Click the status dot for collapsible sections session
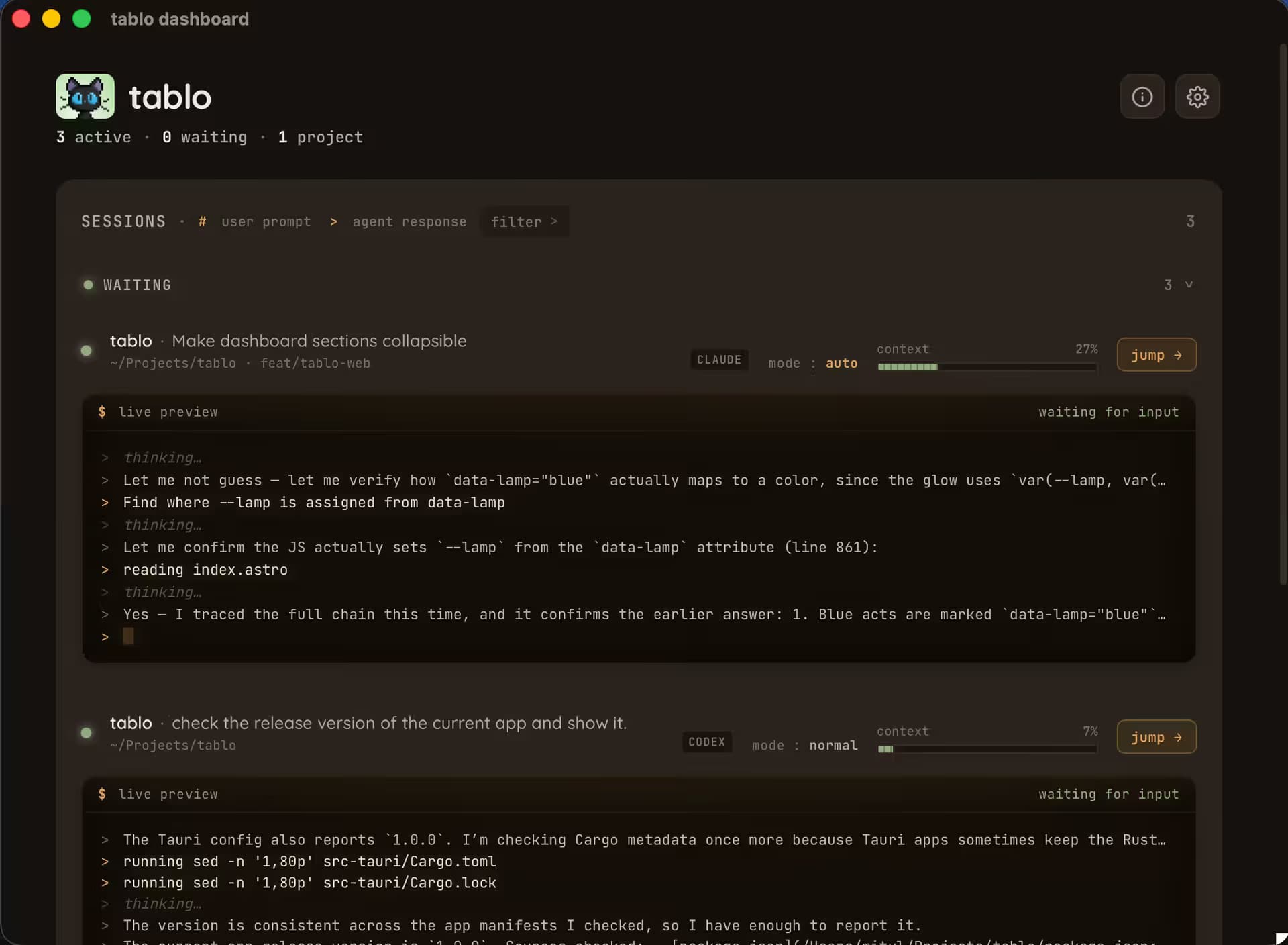This screenshot has width=1288, height=945. [87, 350]
